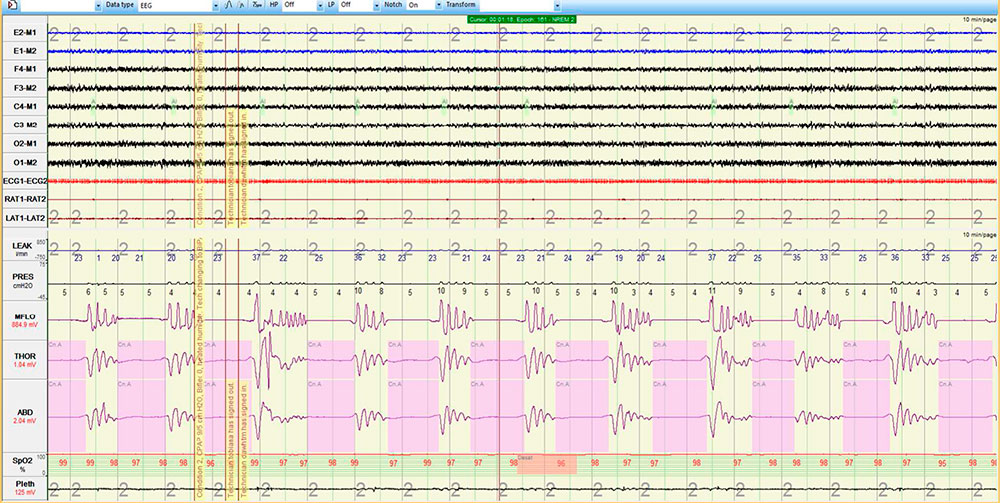This screenshot has width=1000, height=503.
Task: Select the LAT1-LAT2 channel label
Action: click(24, 219)
